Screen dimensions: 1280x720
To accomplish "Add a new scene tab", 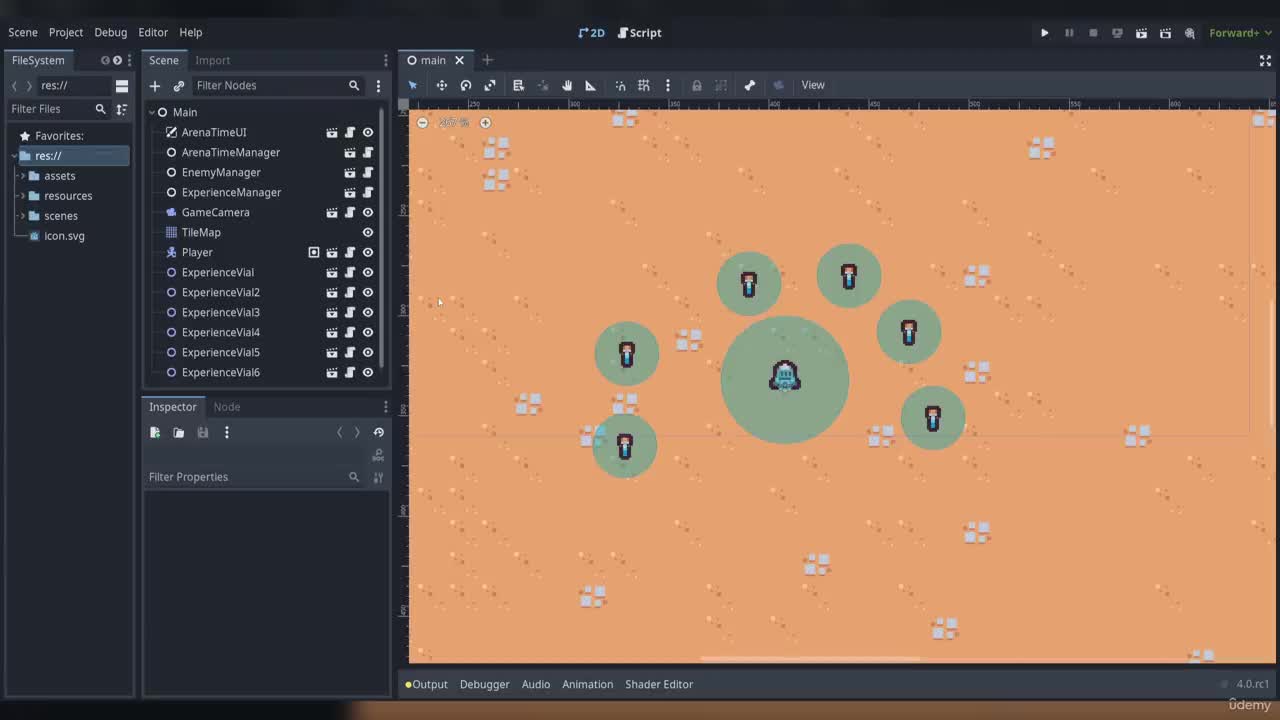I will click(487, 60).
